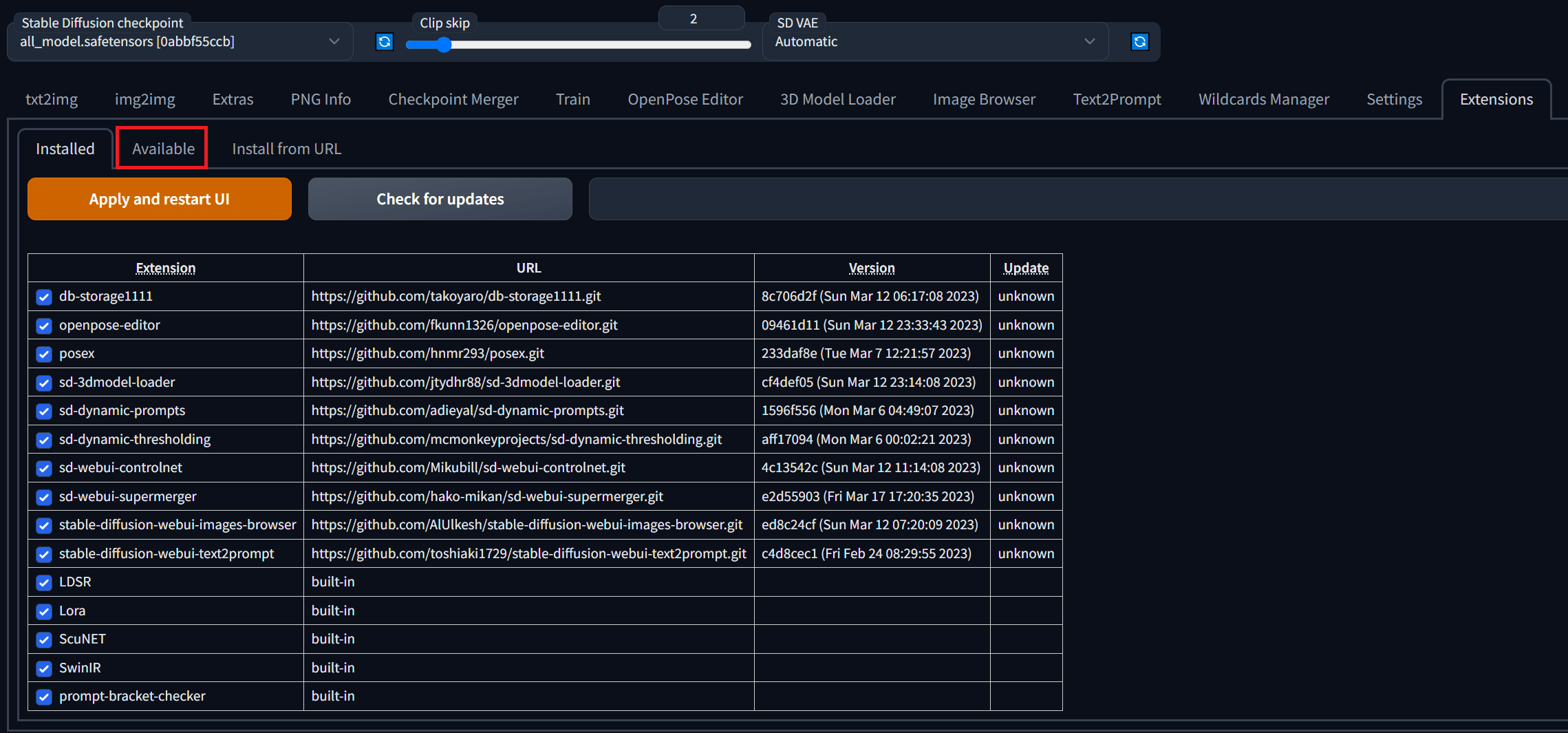
Task: Toggle the prompt-bracket-checker checkbox
Action: [x=43, y=697]
